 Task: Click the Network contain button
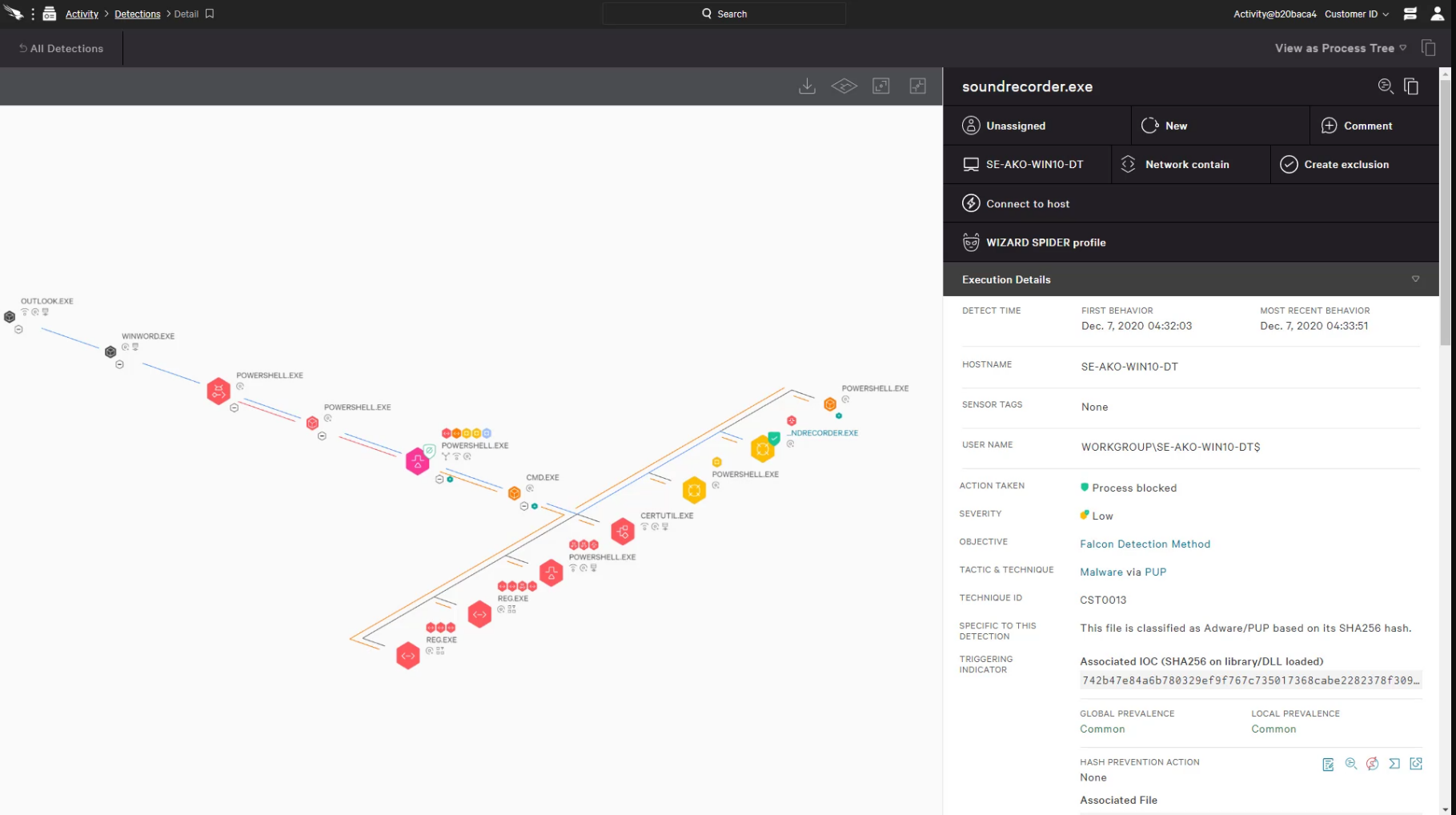(1186, 164)
